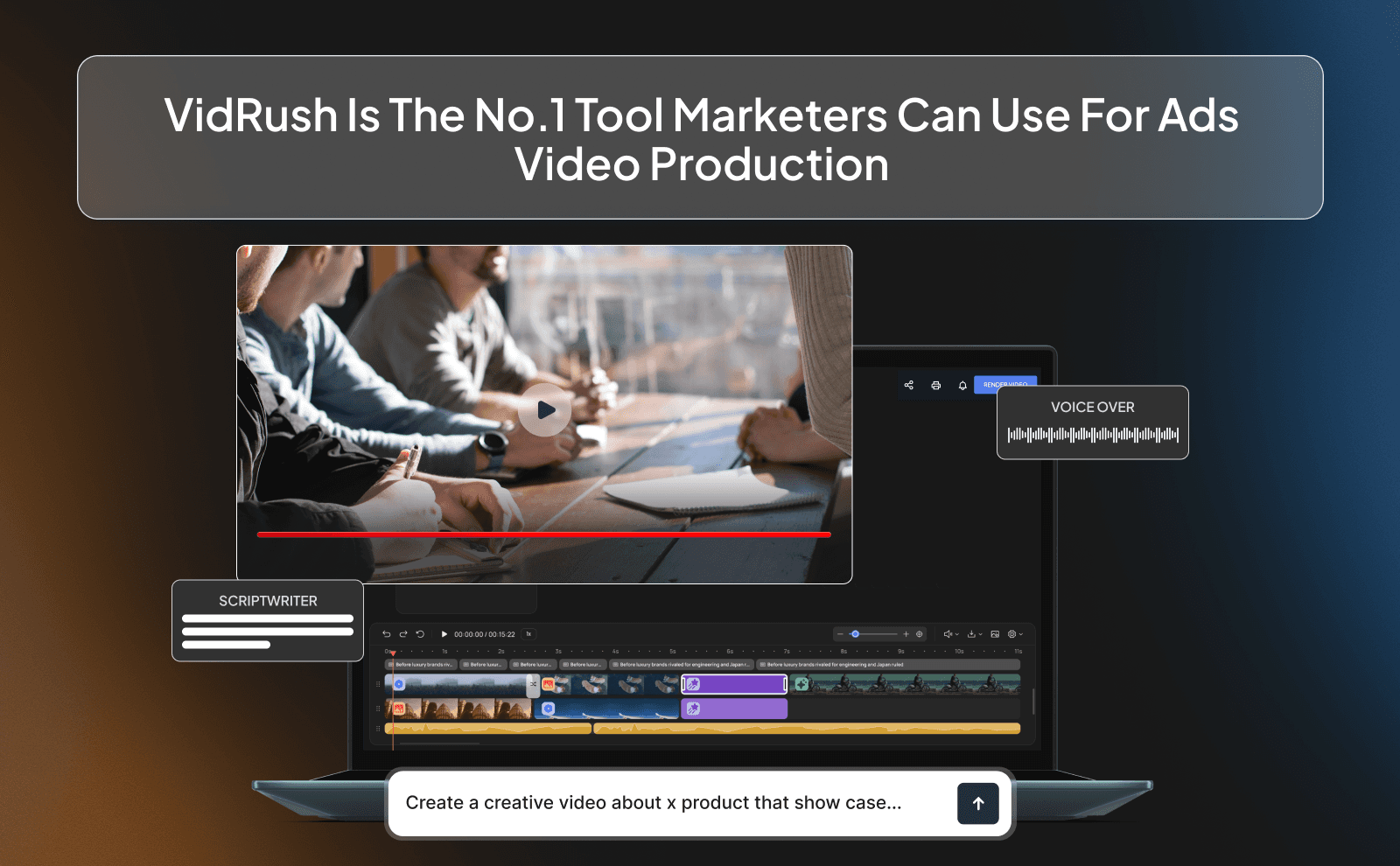
Task: Open the Voice Over card
Action: click(x=1093, y=423)
